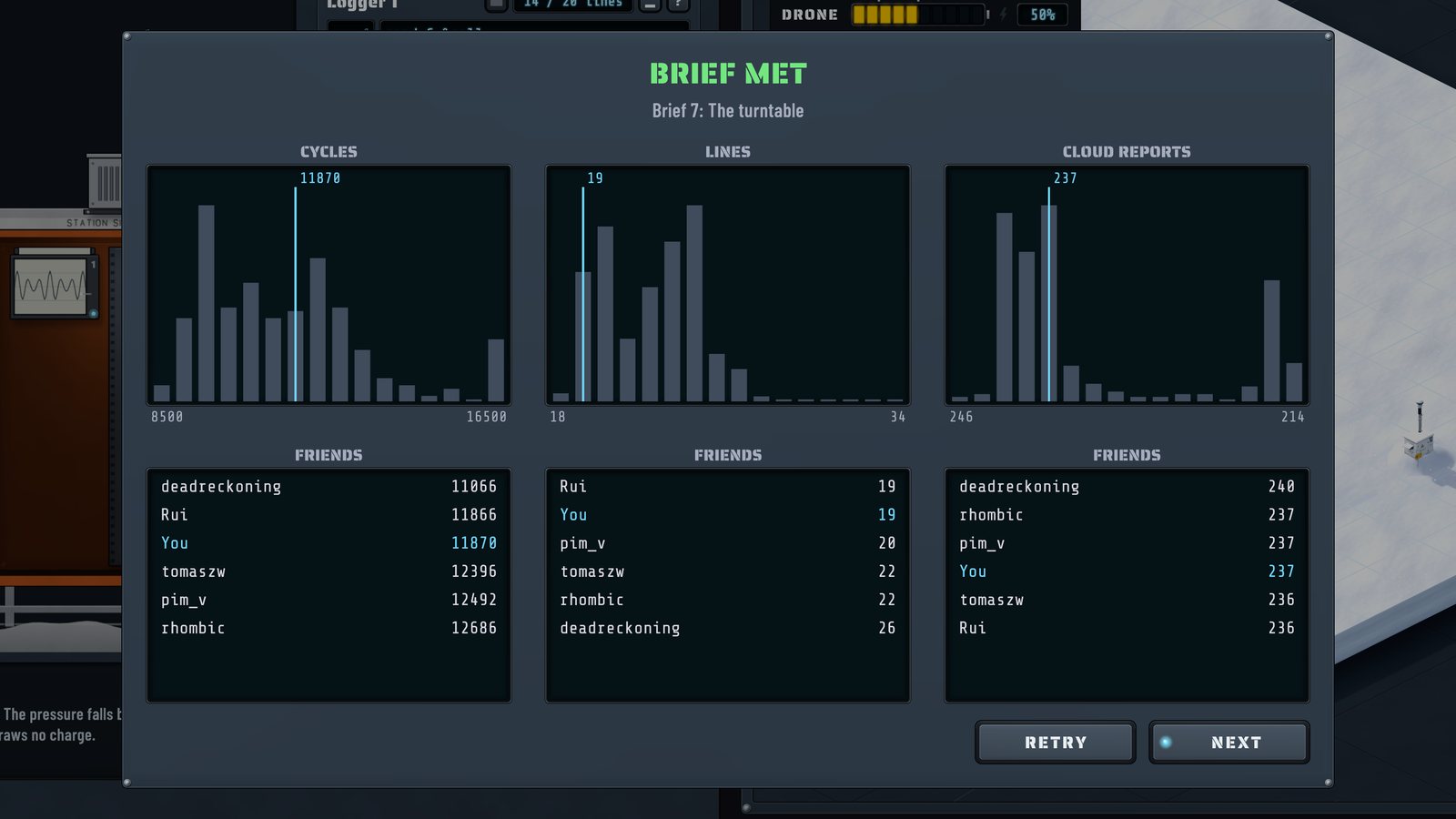The image size is (1456, 819).
Task: Select the You row in CLOUD REPORTS friends
Action: (1127, 571)
